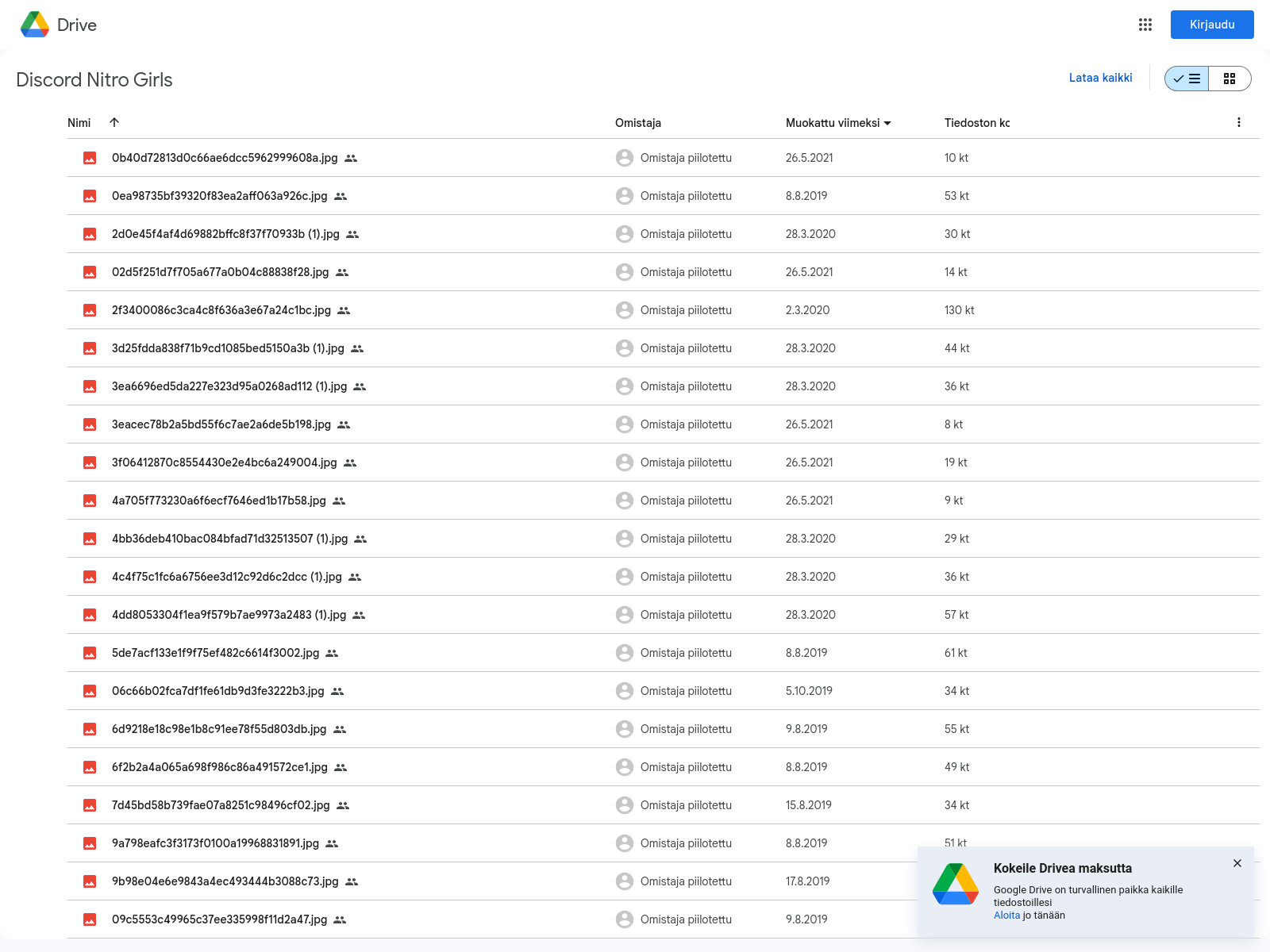Click shared icon next to 4dd8053304f1ea9f579b7ae9973a2483 (1).jpg
The width and height of the screenshot is (1270, 952).
359,615
